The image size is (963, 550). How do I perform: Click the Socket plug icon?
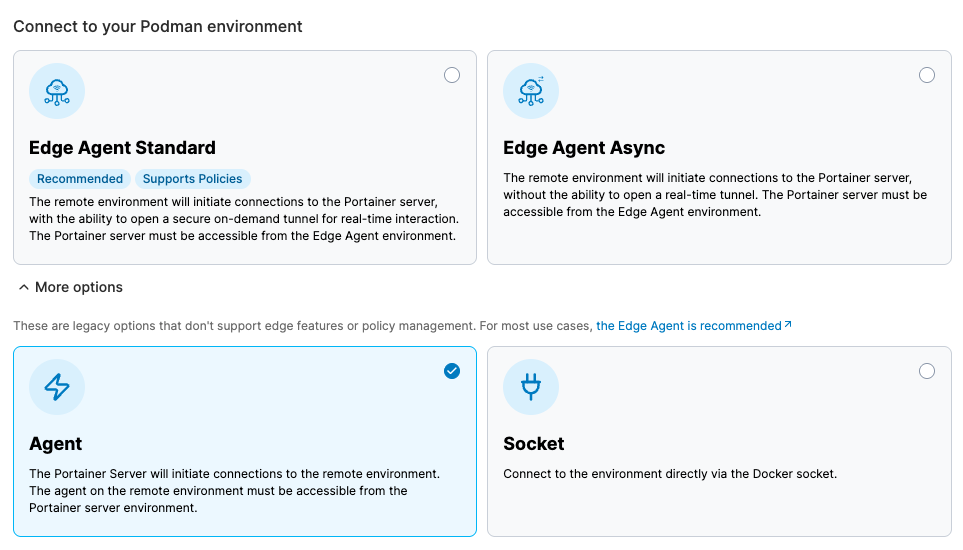point(531,387)
